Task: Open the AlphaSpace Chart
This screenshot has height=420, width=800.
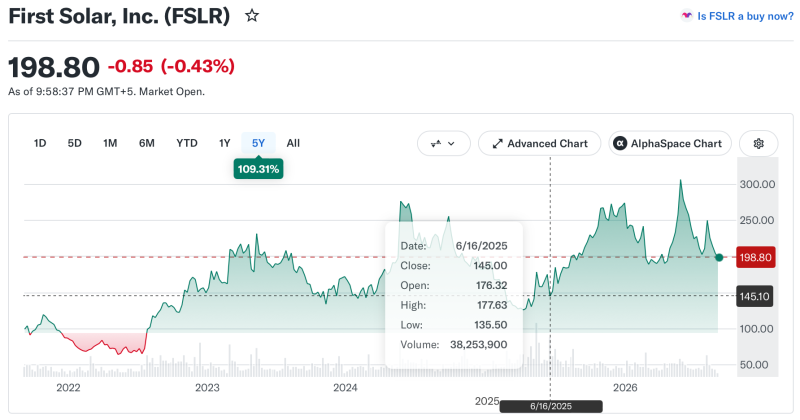Action: click(670, 143)
